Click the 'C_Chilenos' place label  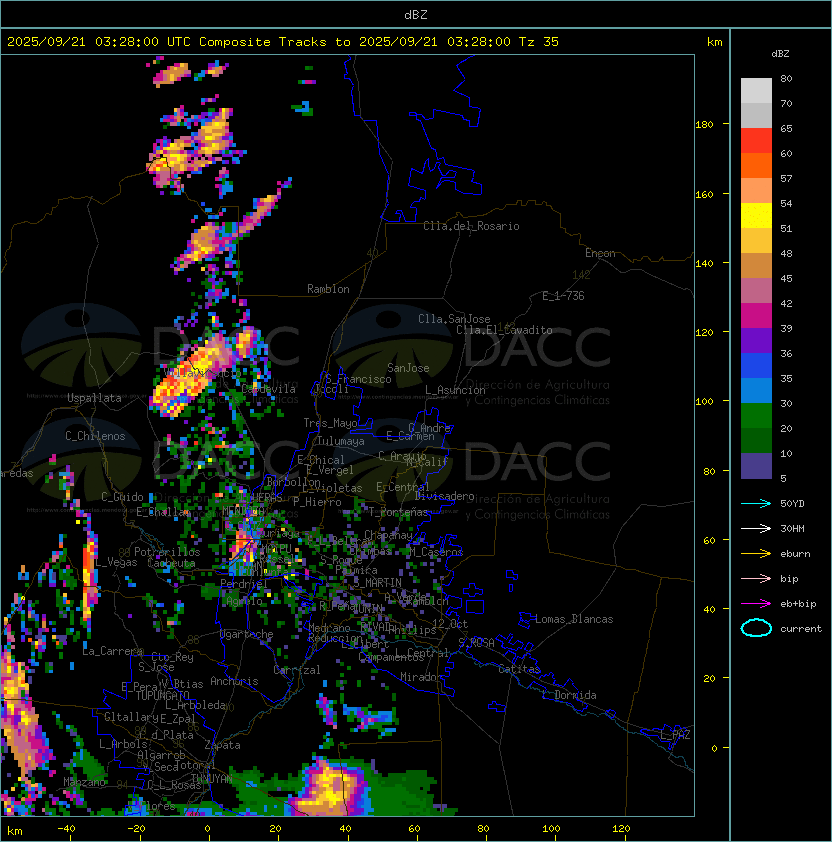pyautogui.click(x=95, y=436)
